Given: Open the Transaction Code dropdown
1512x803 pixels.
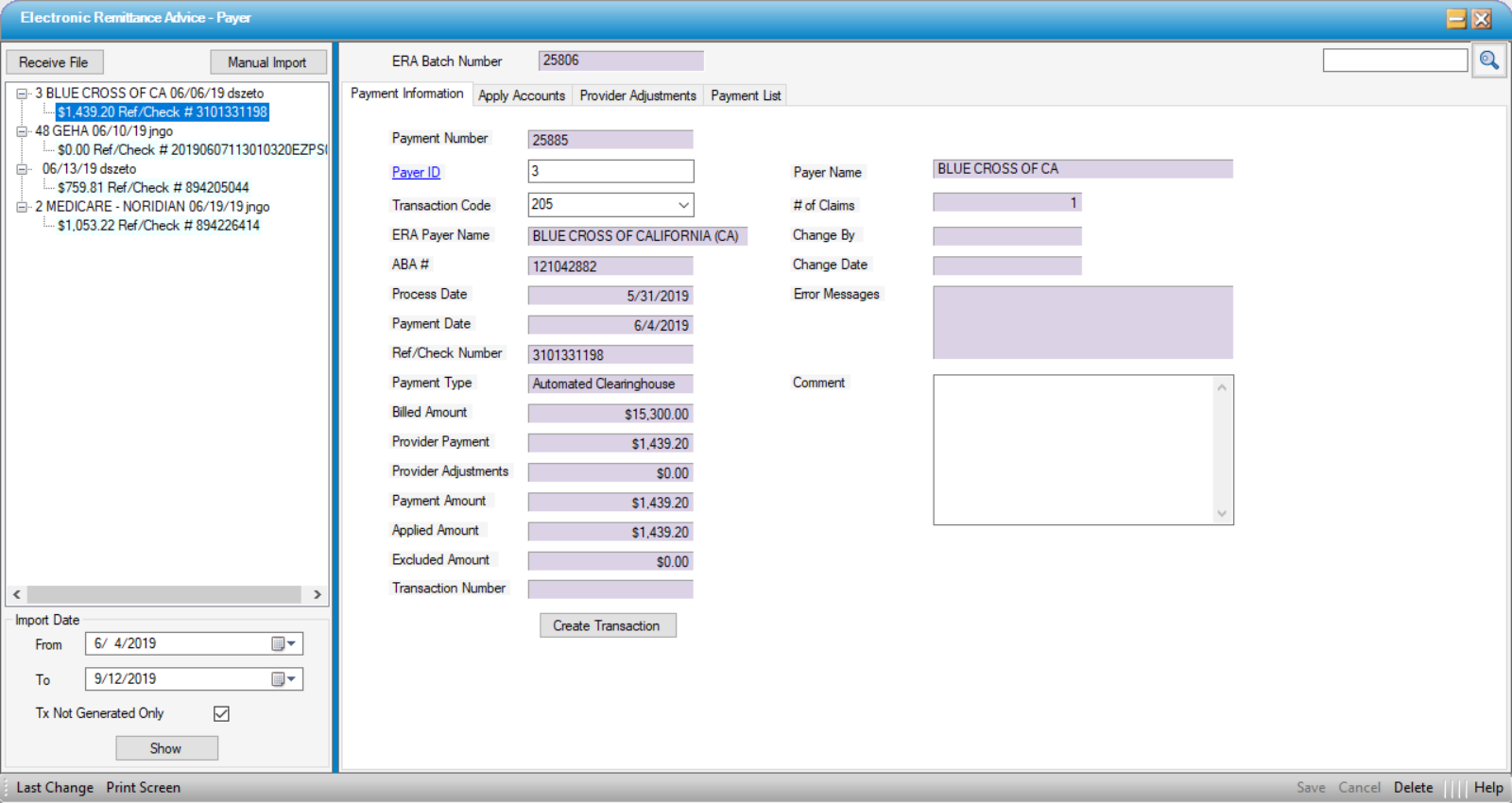Looking at the screenshot, I should pyautogui.click(x=683, y=205).
